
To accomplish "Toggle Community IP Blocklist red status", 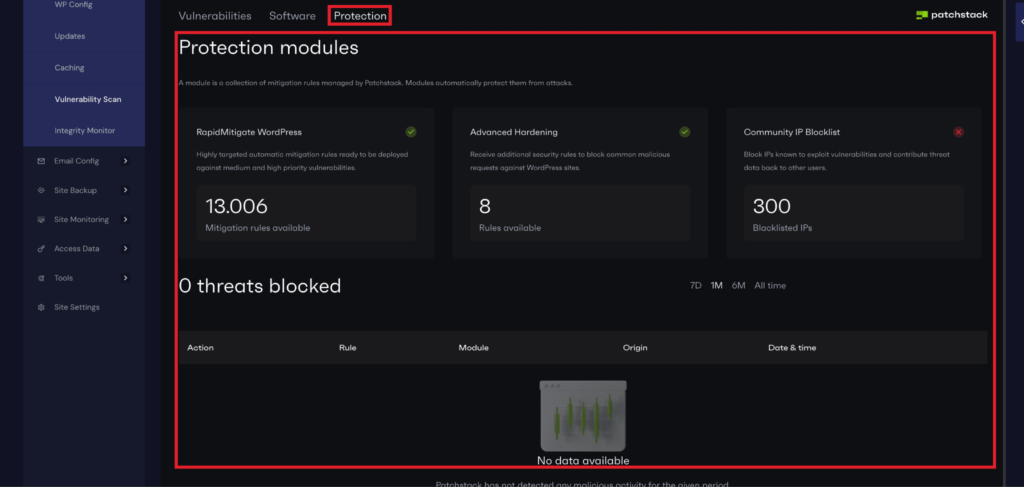I will click(x=958, y=132).
